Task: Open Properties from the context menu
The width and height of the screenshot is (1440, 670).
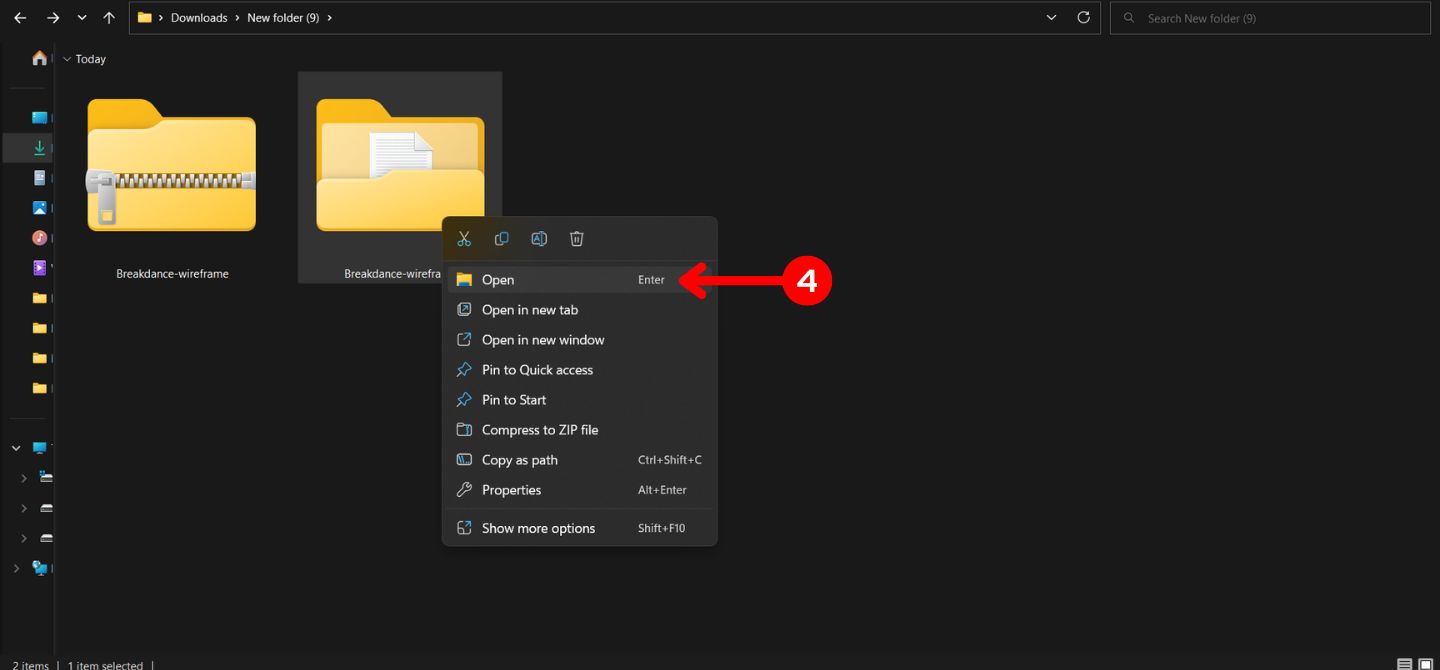Action: click(x=511, y=489)
